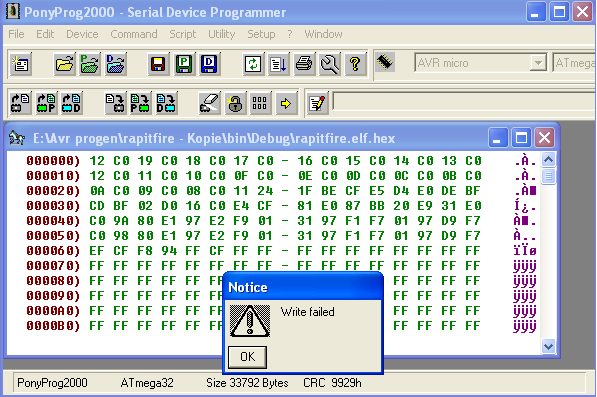Click OK in the Notice dialog
The height and width of the screenshot is (397, 597).
247,357
